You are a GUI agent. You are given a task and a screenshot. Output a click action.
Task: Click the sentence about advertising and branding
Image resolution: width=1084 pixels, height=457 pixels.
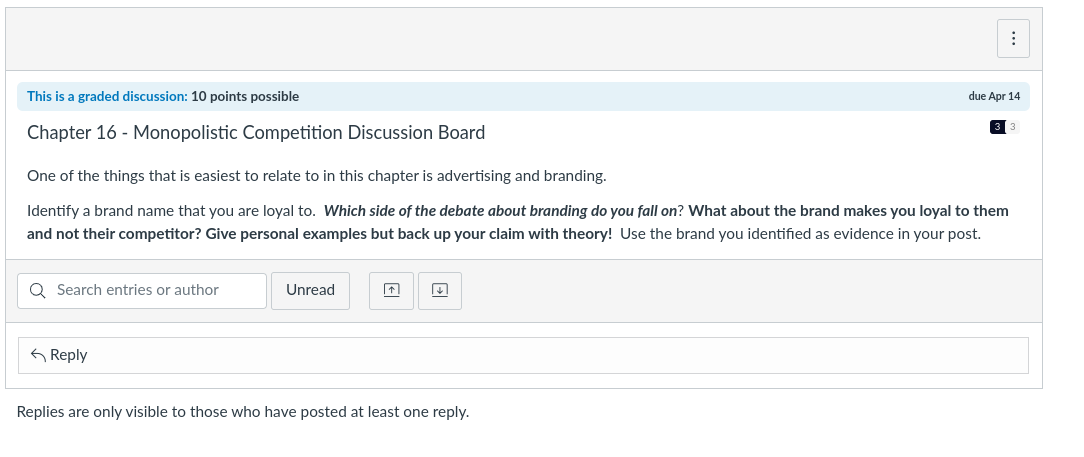pyautogui.click(x=317, y=176)
